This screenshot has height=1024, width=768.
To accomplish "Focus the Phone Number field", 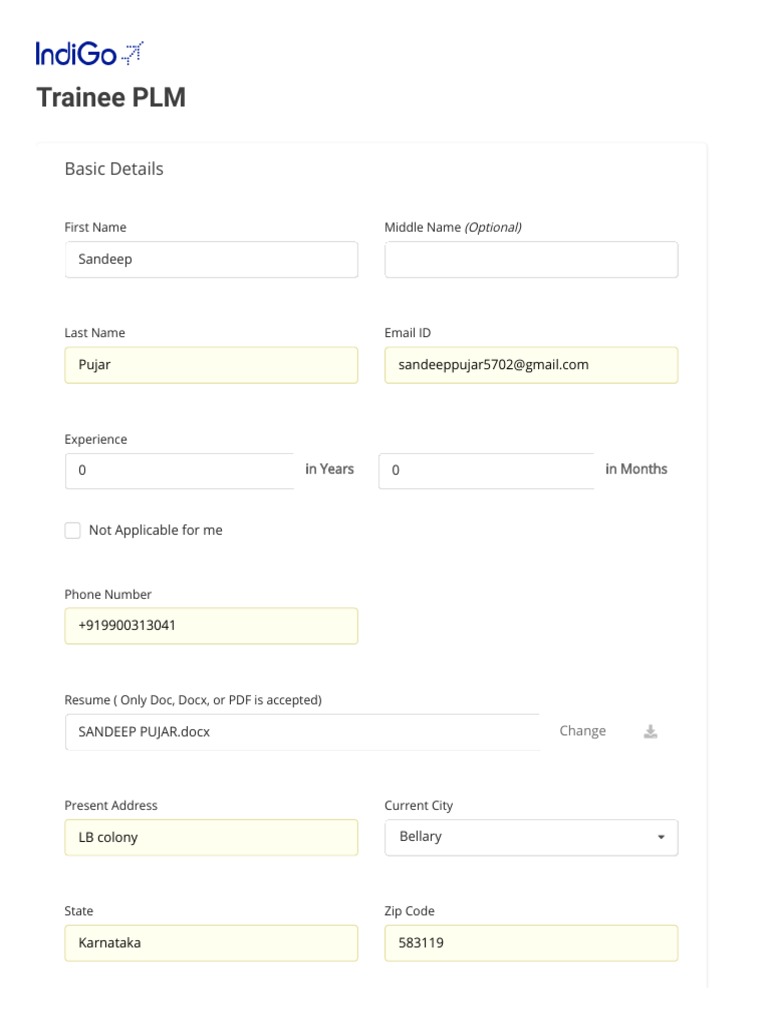I will [211, 626].
